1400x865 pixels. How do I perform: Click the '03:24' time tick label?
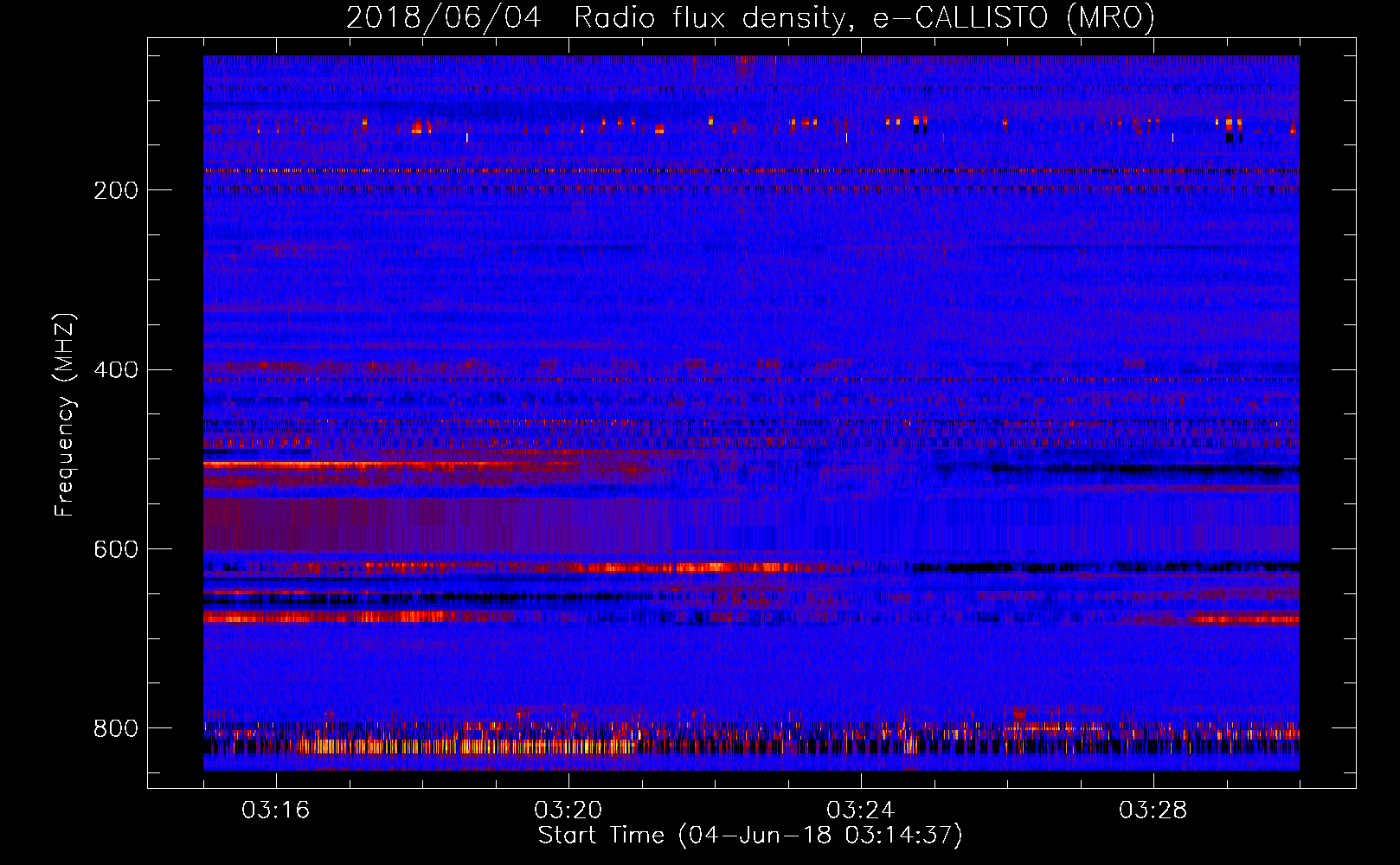click(860, 811)
